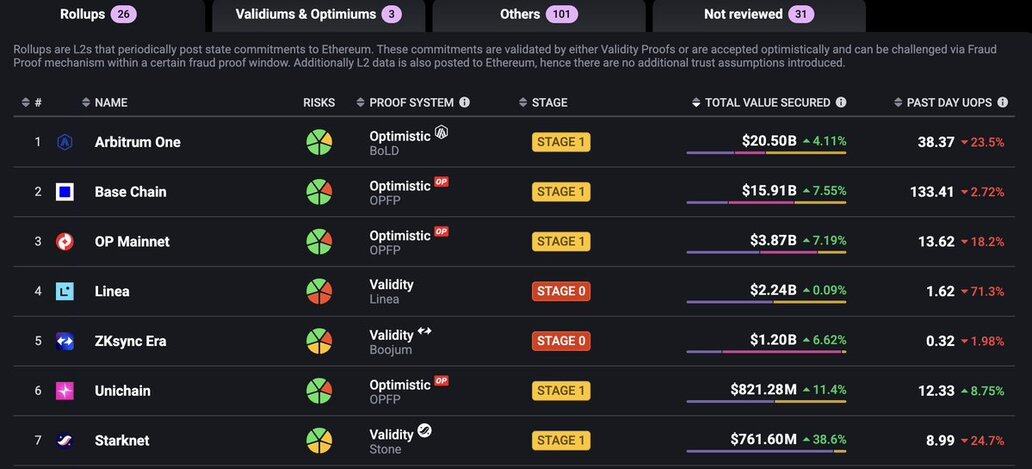This screenshot has width=1032, height=469.
Task: Sort by Total Value Secured column
Action: click(767, 102)
